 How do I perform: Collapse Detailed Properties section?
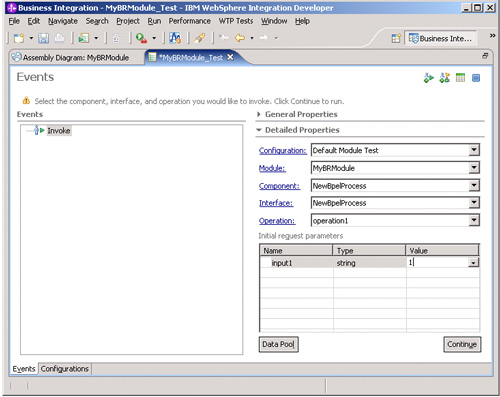(259, 130)
